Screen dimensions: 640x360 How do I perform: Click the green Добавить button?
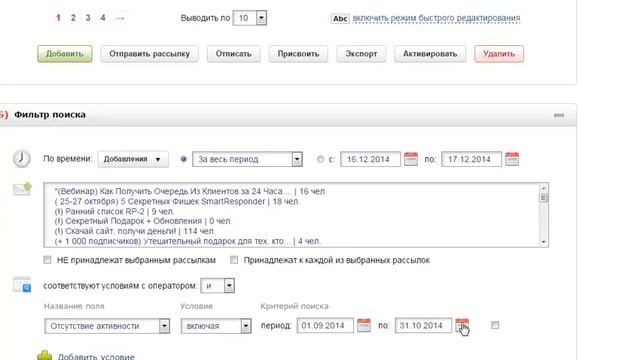coord(64,54)
